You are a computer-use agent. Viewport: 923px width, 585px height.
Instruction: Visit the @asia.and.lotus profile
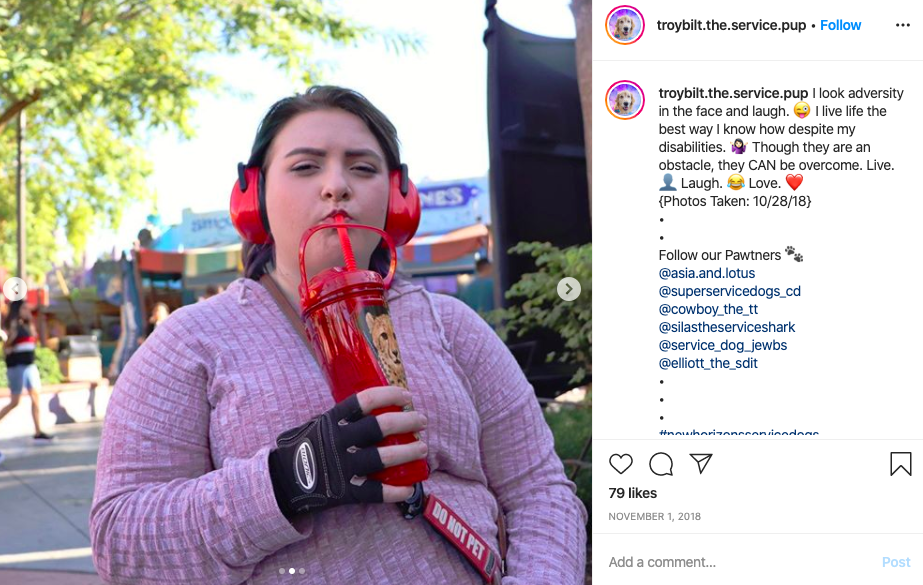click(x=706, y=273)
